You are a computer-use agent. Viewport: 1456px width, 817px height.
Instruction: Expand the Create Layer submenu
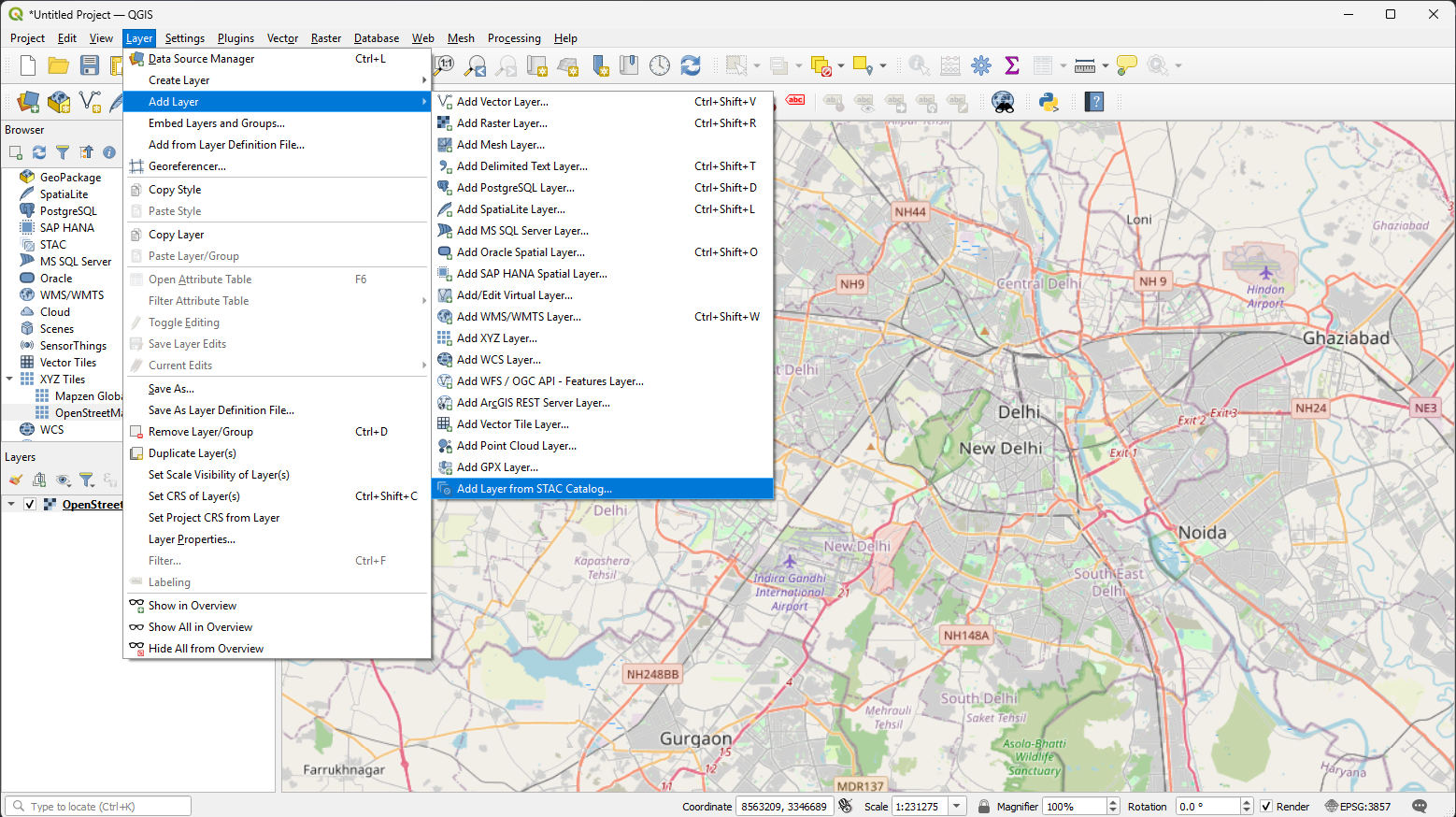pos(278,80)
